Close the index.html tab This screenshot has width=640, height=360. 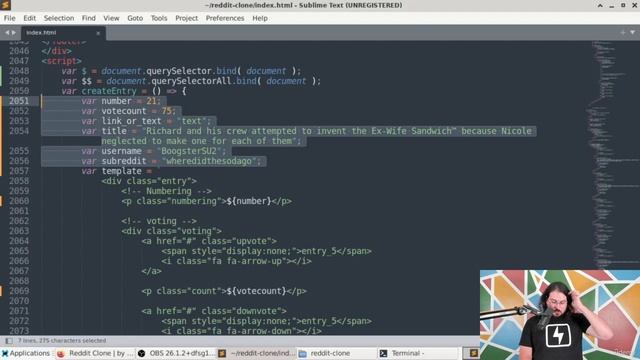[x=98, y=33]
